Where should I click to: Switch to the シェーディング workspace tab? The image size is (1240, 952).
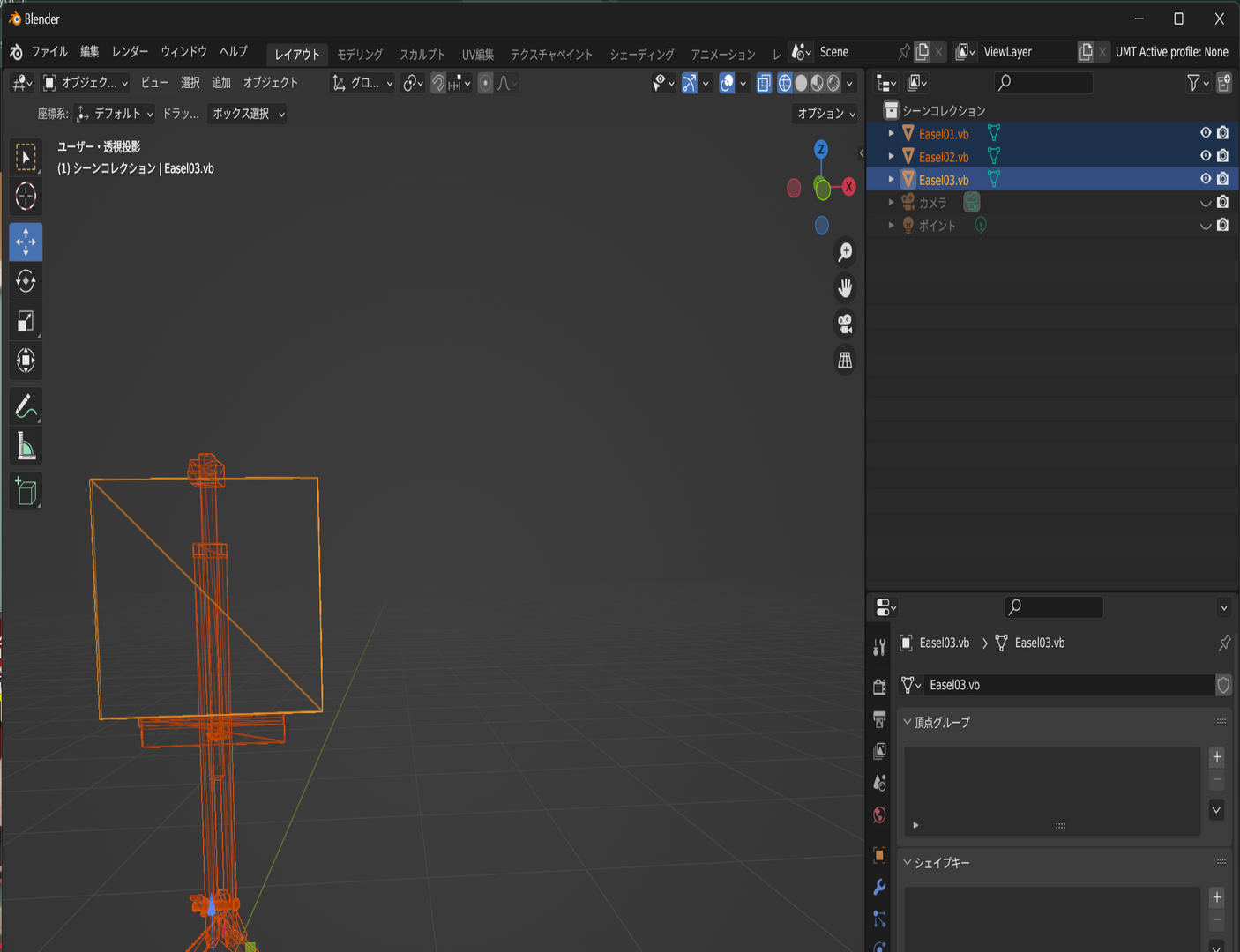642,55
